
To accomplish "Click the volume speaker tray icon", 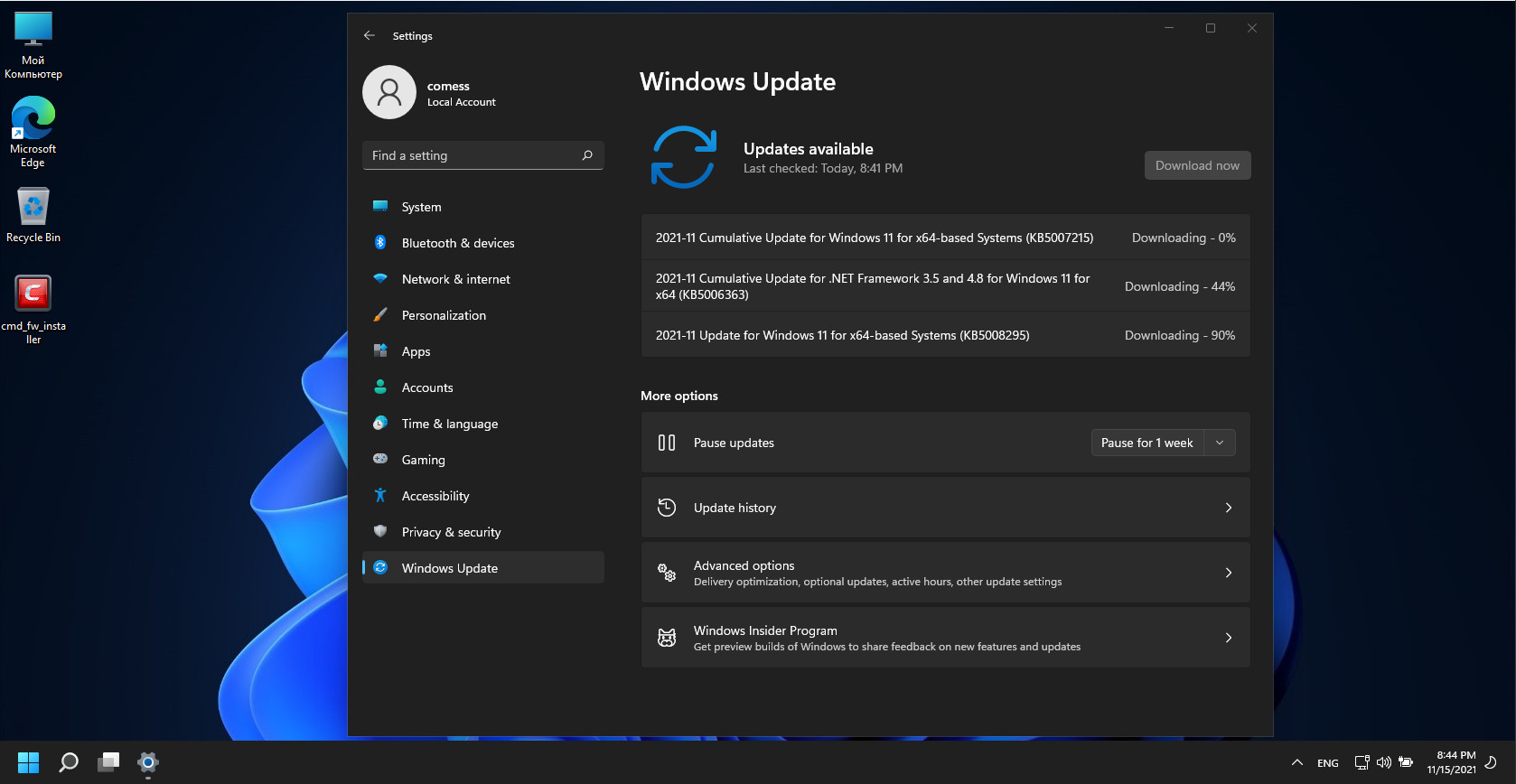I will tap(1383, 762).
